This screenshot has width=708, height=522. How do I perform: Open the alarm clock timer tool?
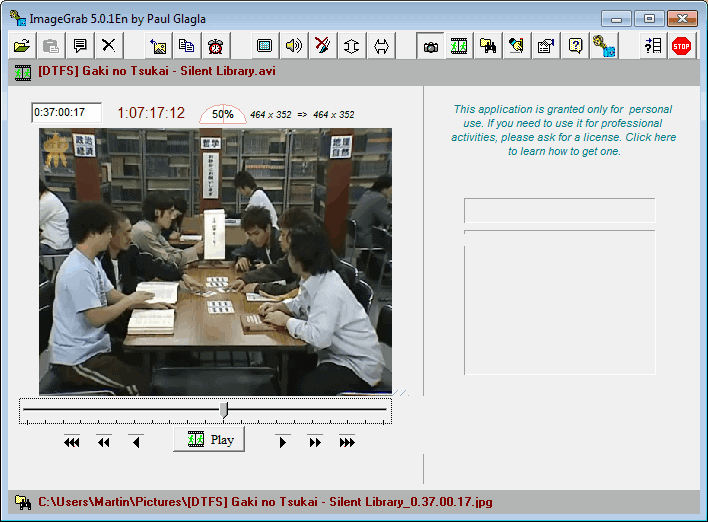tap(215, 46)
